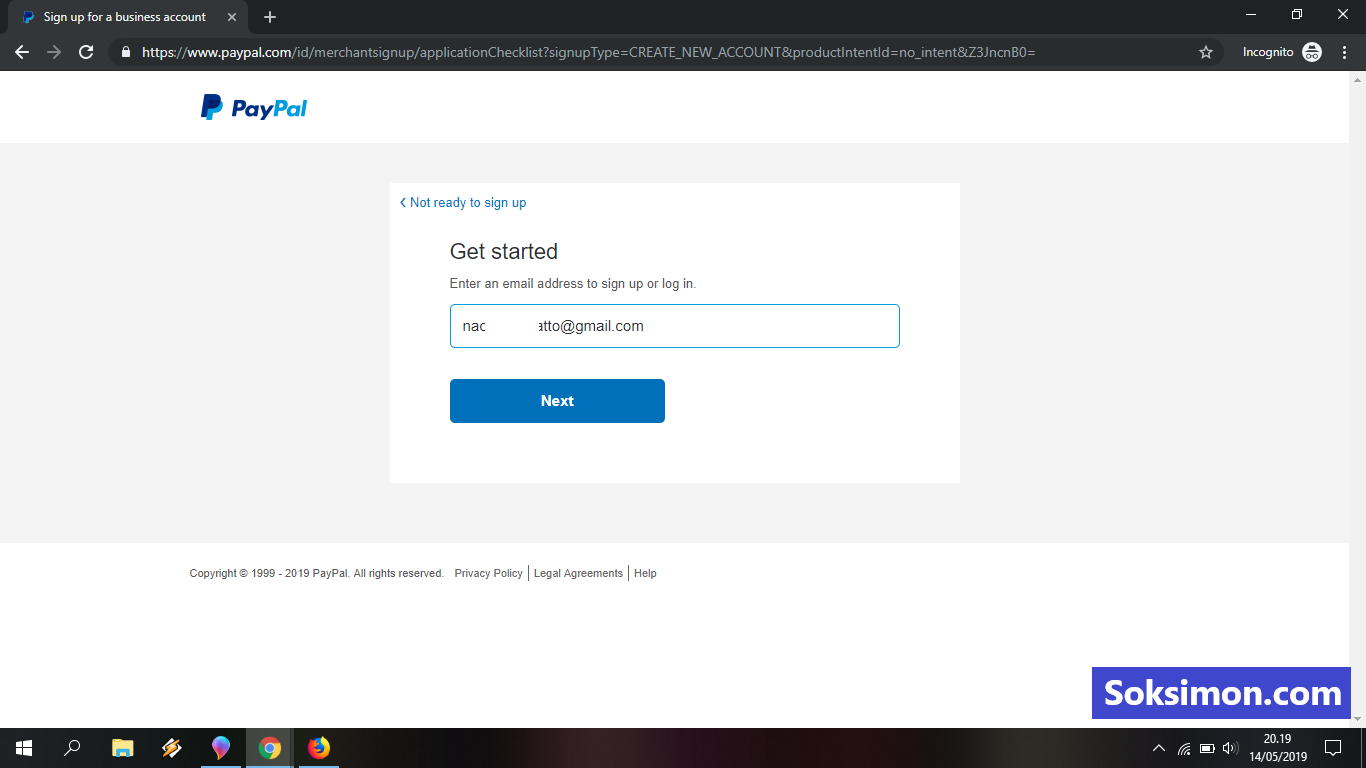1366x768 pixels.
Task: Open the striped yellow app in taskbar
Action: [171, 748]
